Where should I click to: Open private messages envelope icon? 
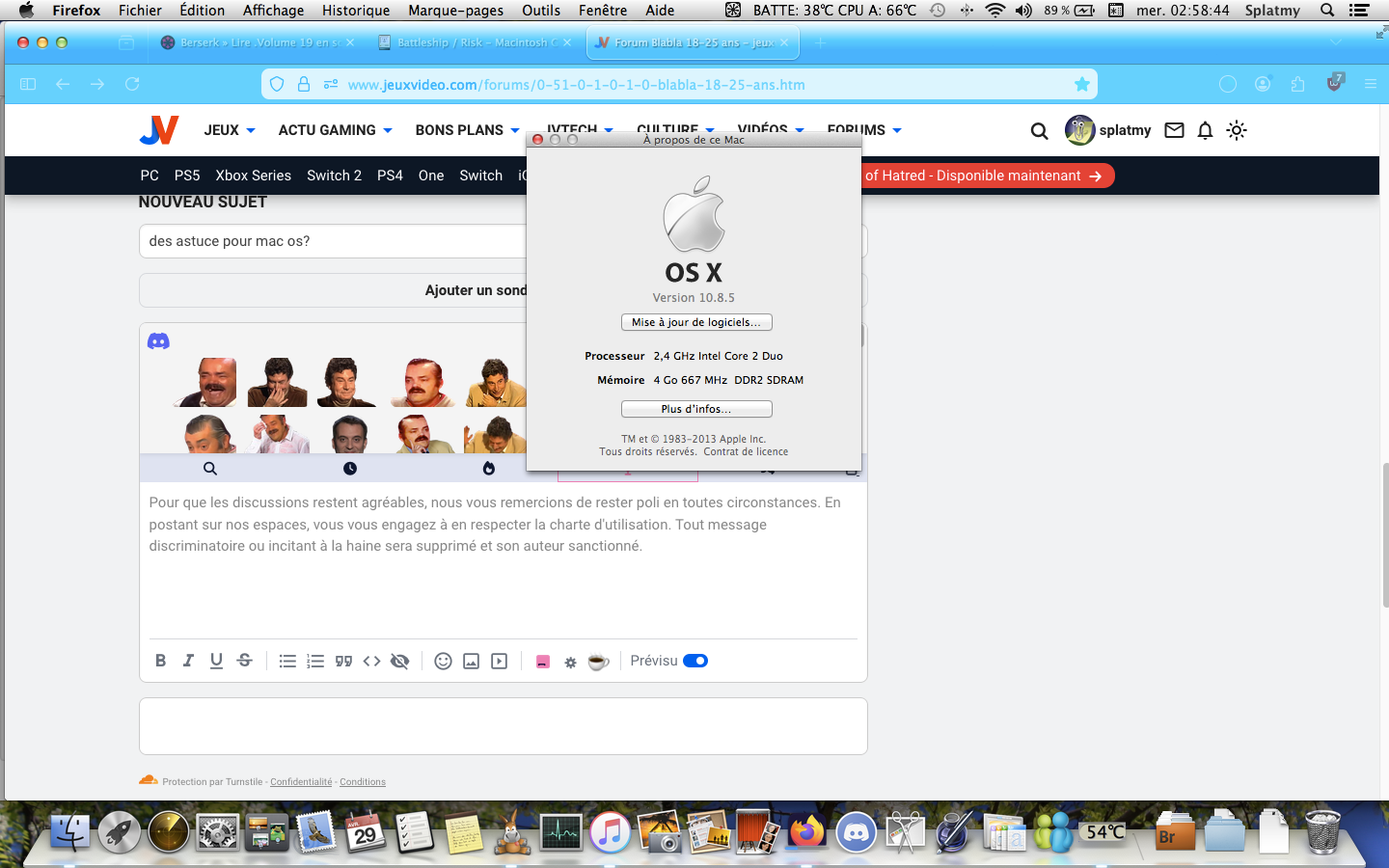pos(1174,130)
